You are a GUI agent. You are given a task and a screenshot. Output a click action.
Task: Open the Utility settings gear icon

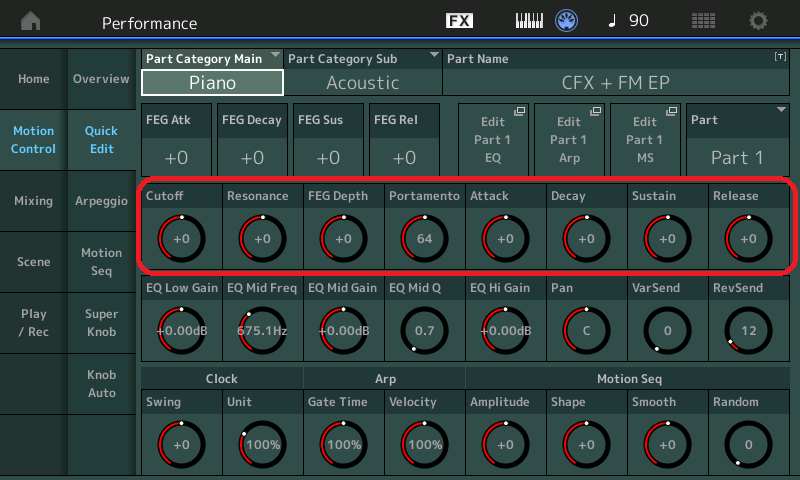click(x=759, y=21)
